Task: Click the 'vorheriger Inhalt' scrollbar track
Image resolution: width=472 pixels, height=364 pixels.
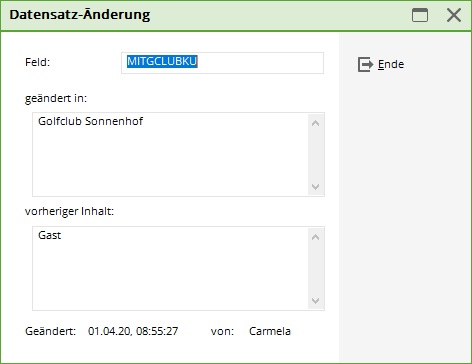Action: point(315,269)
